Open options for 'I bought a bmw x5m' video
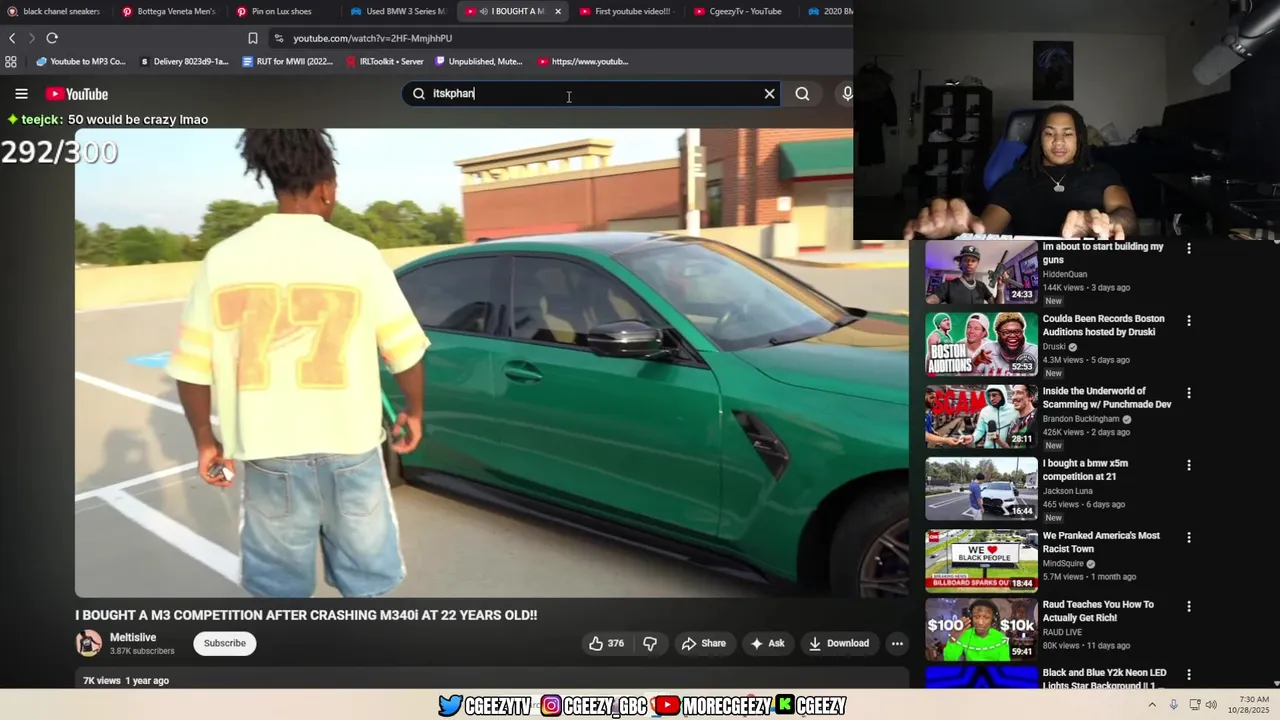The width and height of the screenshot is (1280, 720). (x=1189, y=465)
